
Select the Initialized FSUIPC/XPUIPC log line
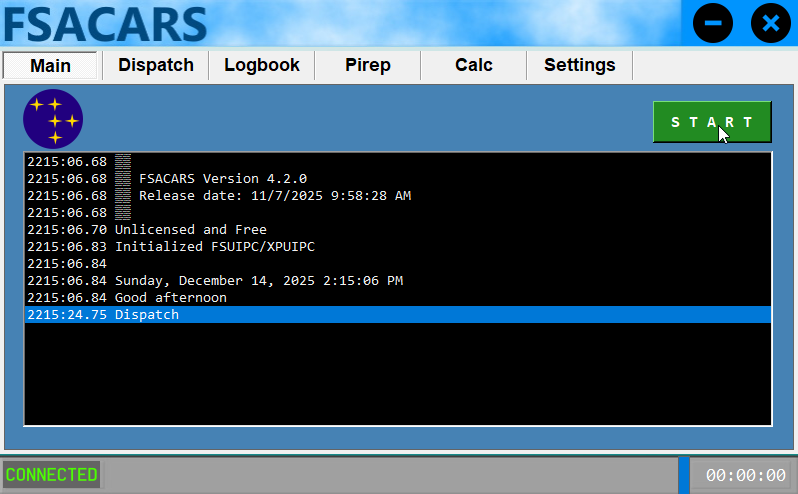[222, 247]
